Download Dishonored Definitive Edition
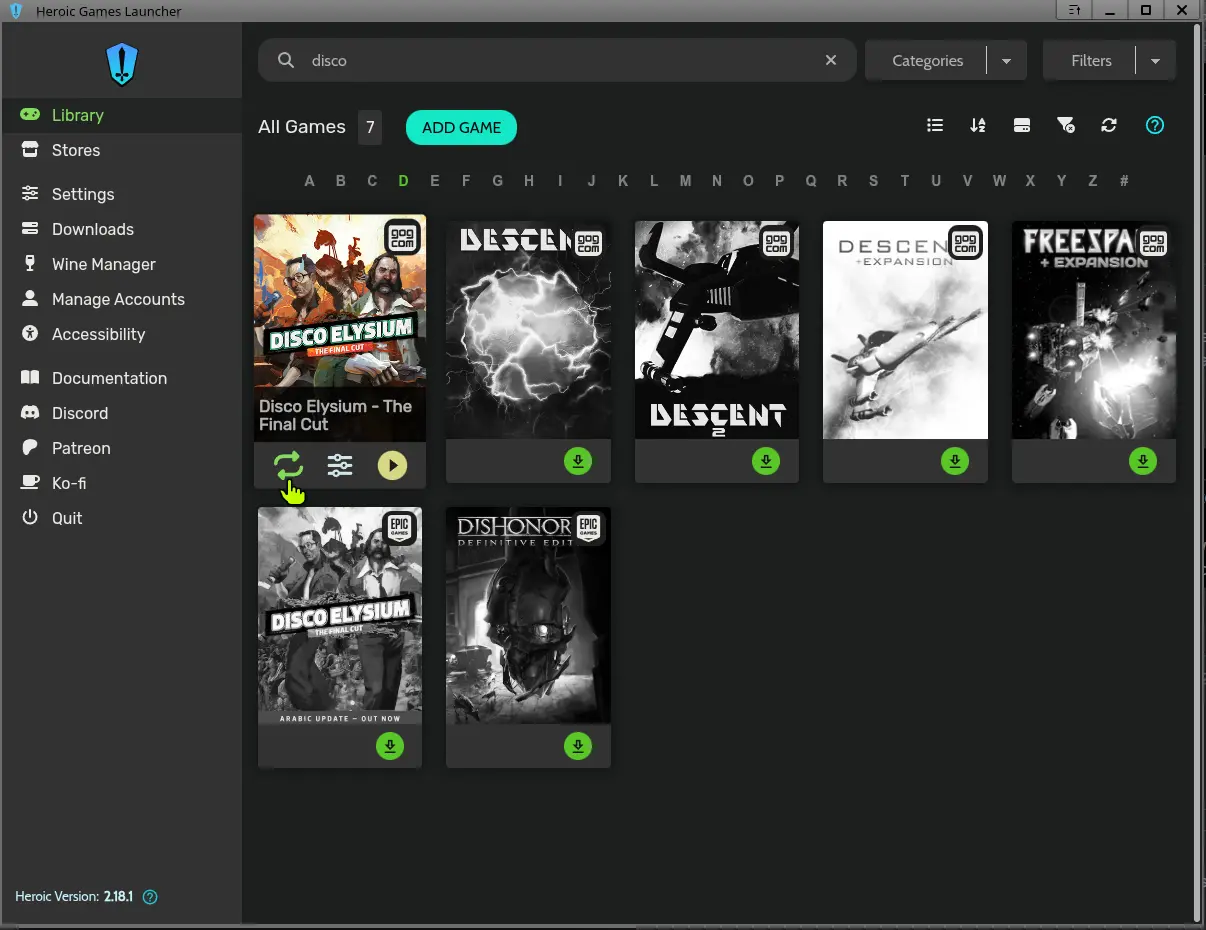This screenshot has height=930, width=1206. [x=578, y=746]
